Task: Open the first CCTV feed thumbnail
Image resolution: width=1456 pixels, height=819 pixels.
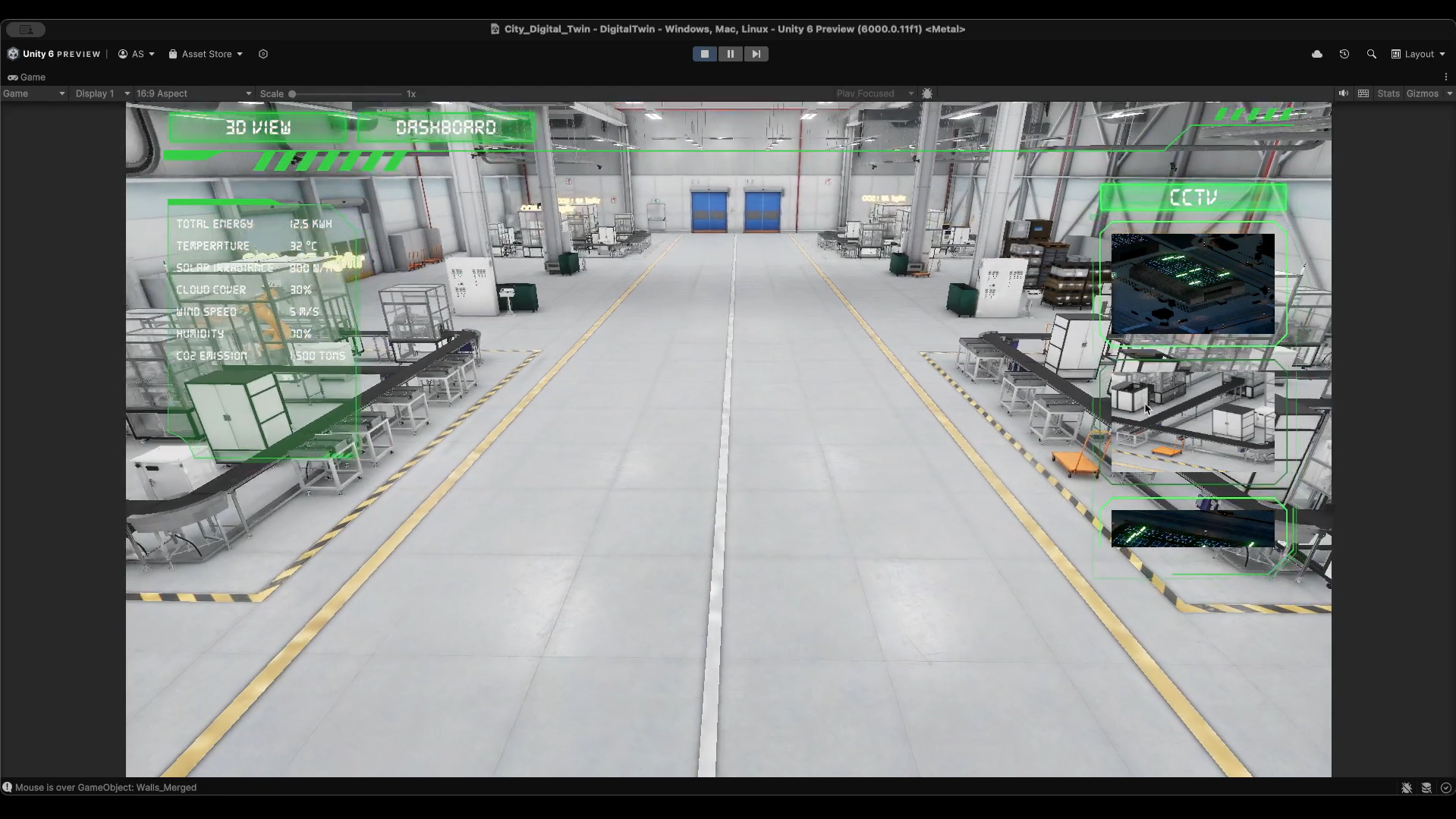Action: [1193, 284]
